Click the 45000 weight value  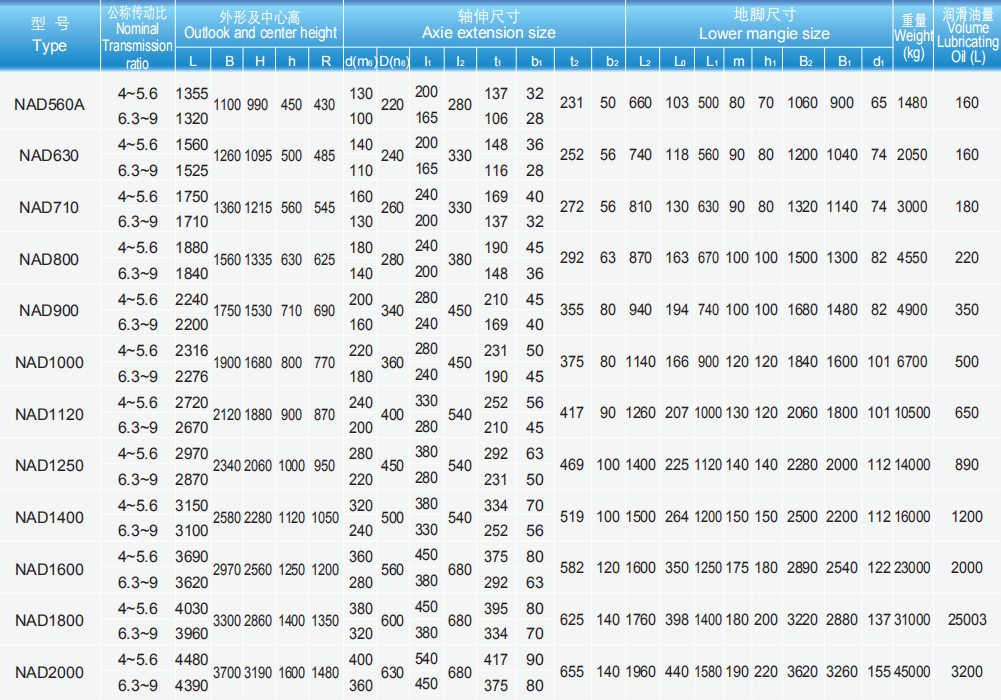[911, 672]
